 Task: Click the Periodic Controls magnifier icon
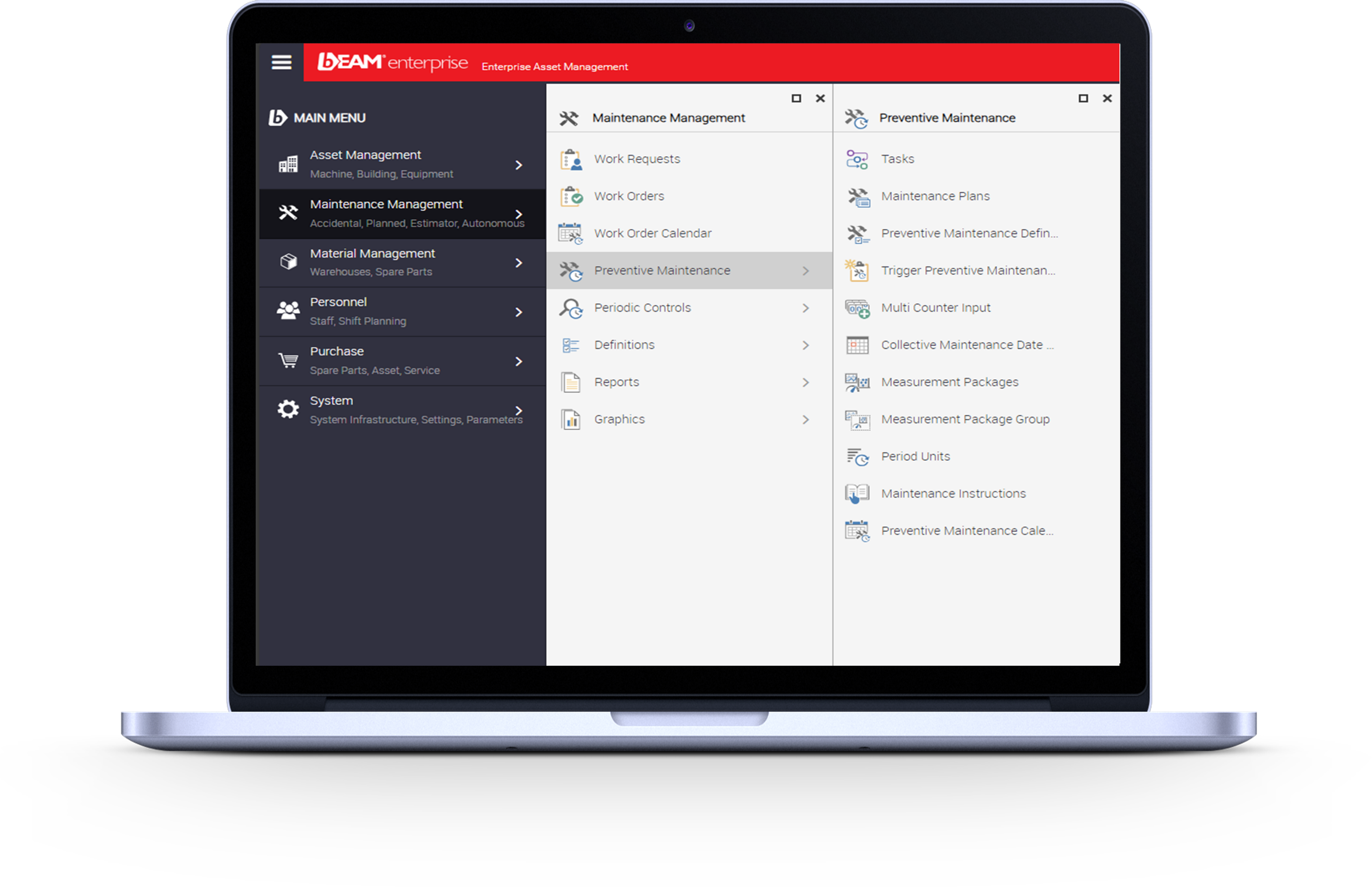pyautogui.click(x=571, y=308)
